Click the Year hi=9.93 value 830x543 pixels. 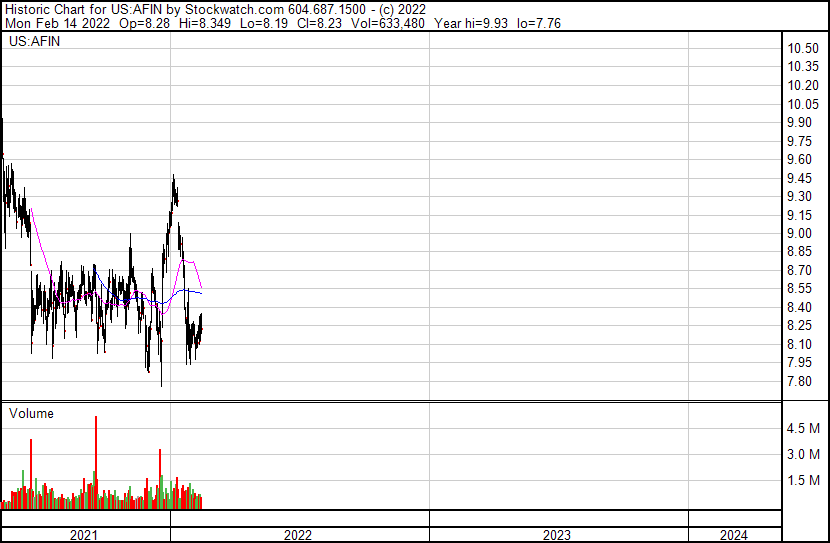click(471, 23)
